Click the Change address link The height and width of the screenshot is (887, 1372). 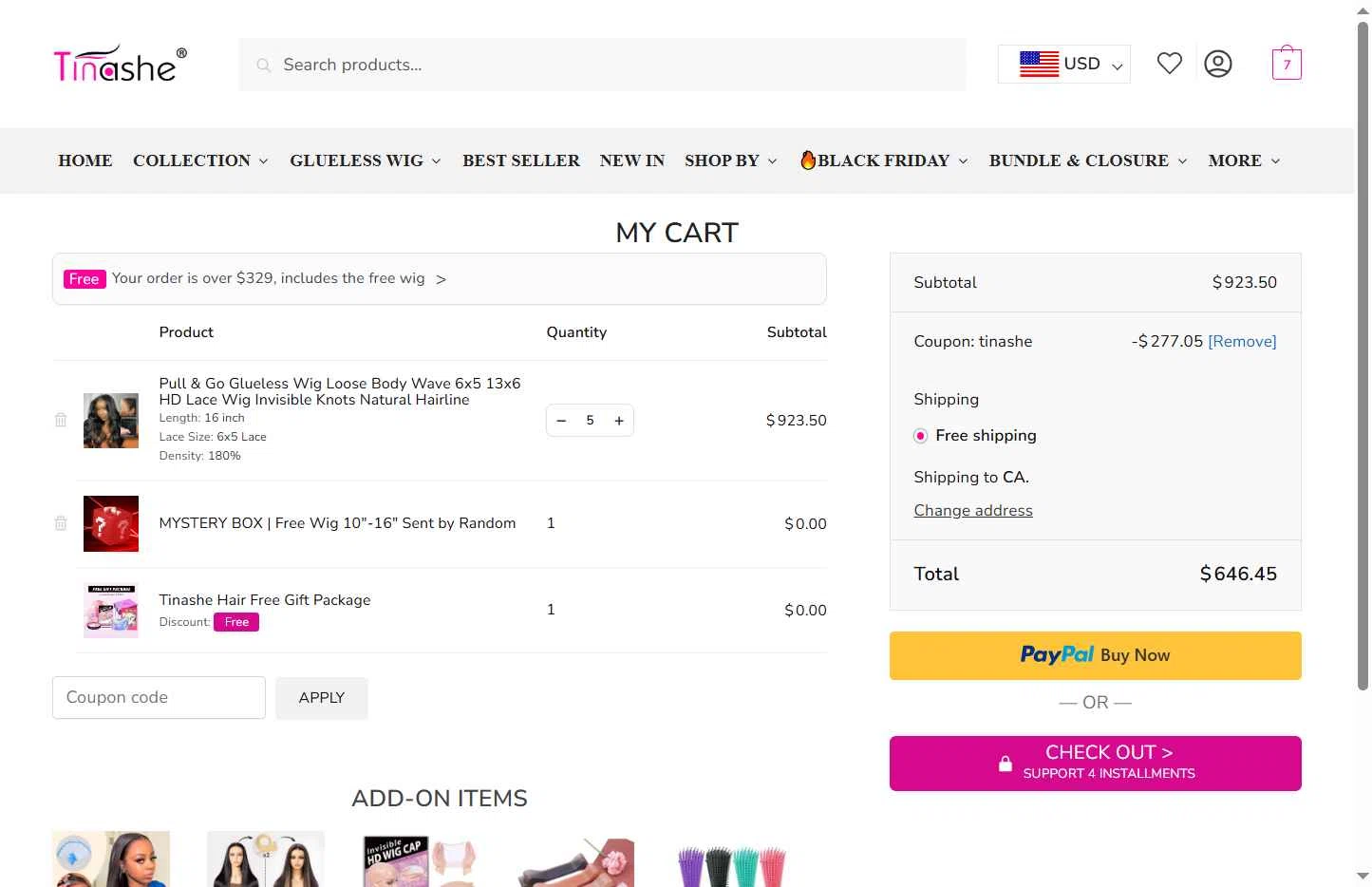coord(973,511)
